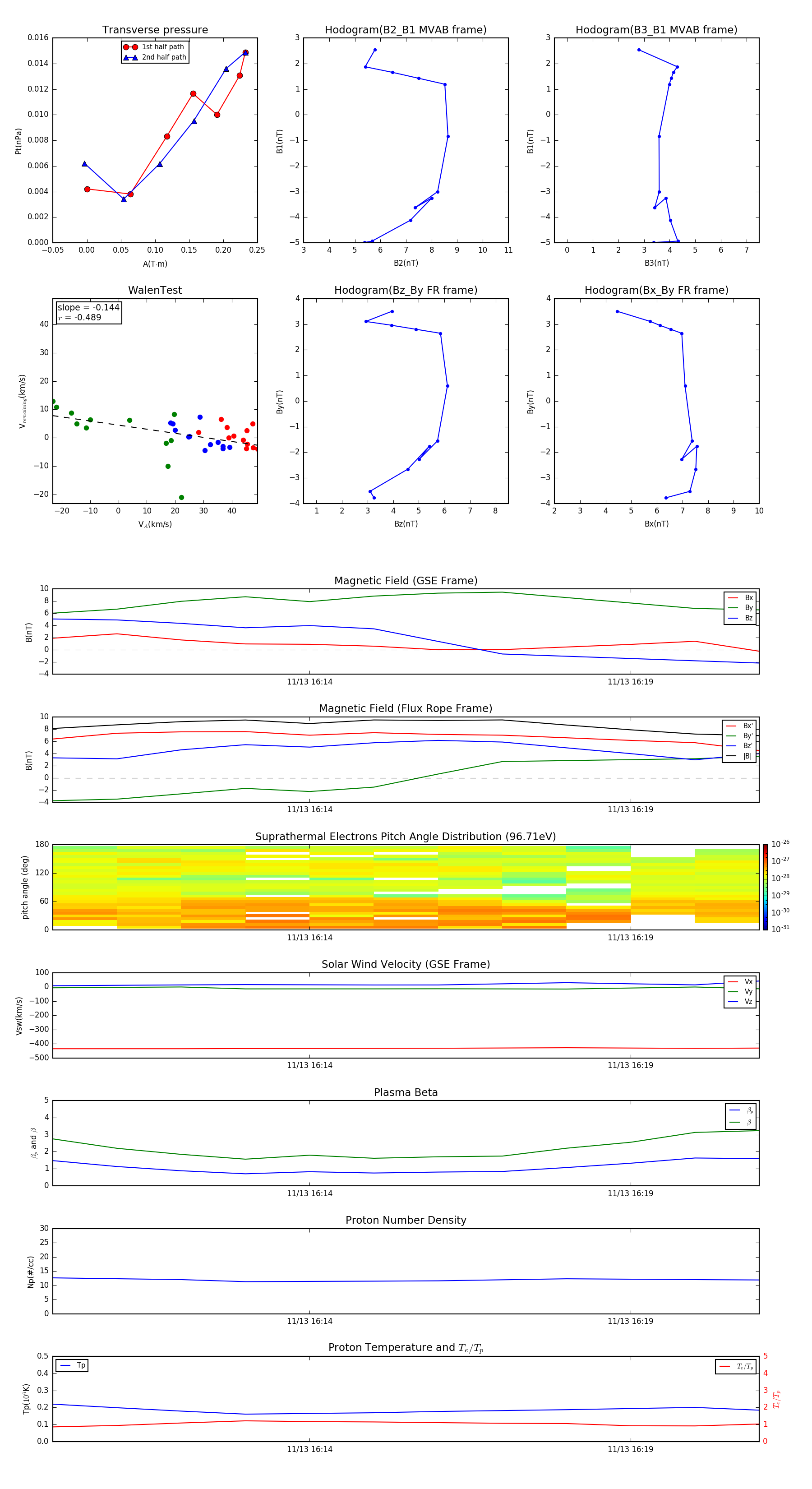Click the 11/13 16:19 tick label under Proton Temperature
812x1489 pixels.
(630, 1449)
